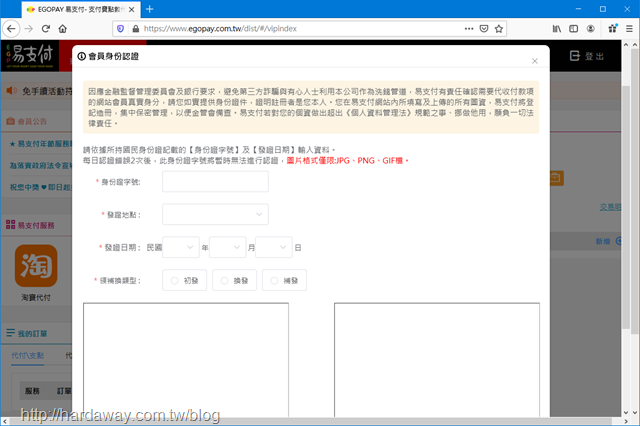640x426 pixels.
Task: Reload the current page
Action: (46, 29)
